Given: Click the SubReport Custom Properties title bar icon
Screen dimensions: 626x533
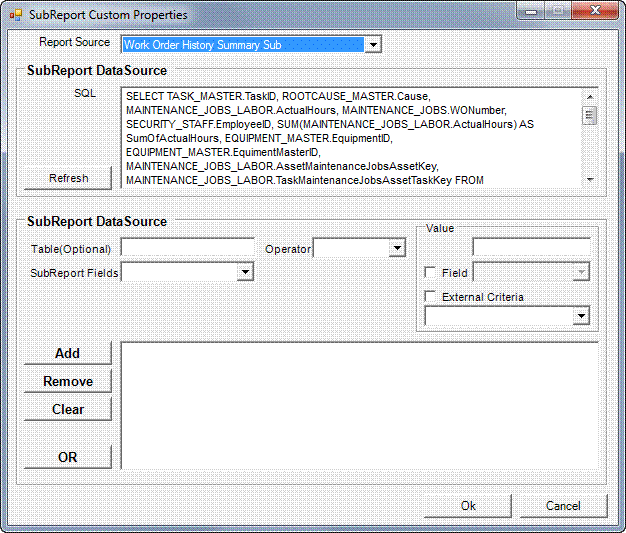Looking at the screenshot, I should click(15, 15).
